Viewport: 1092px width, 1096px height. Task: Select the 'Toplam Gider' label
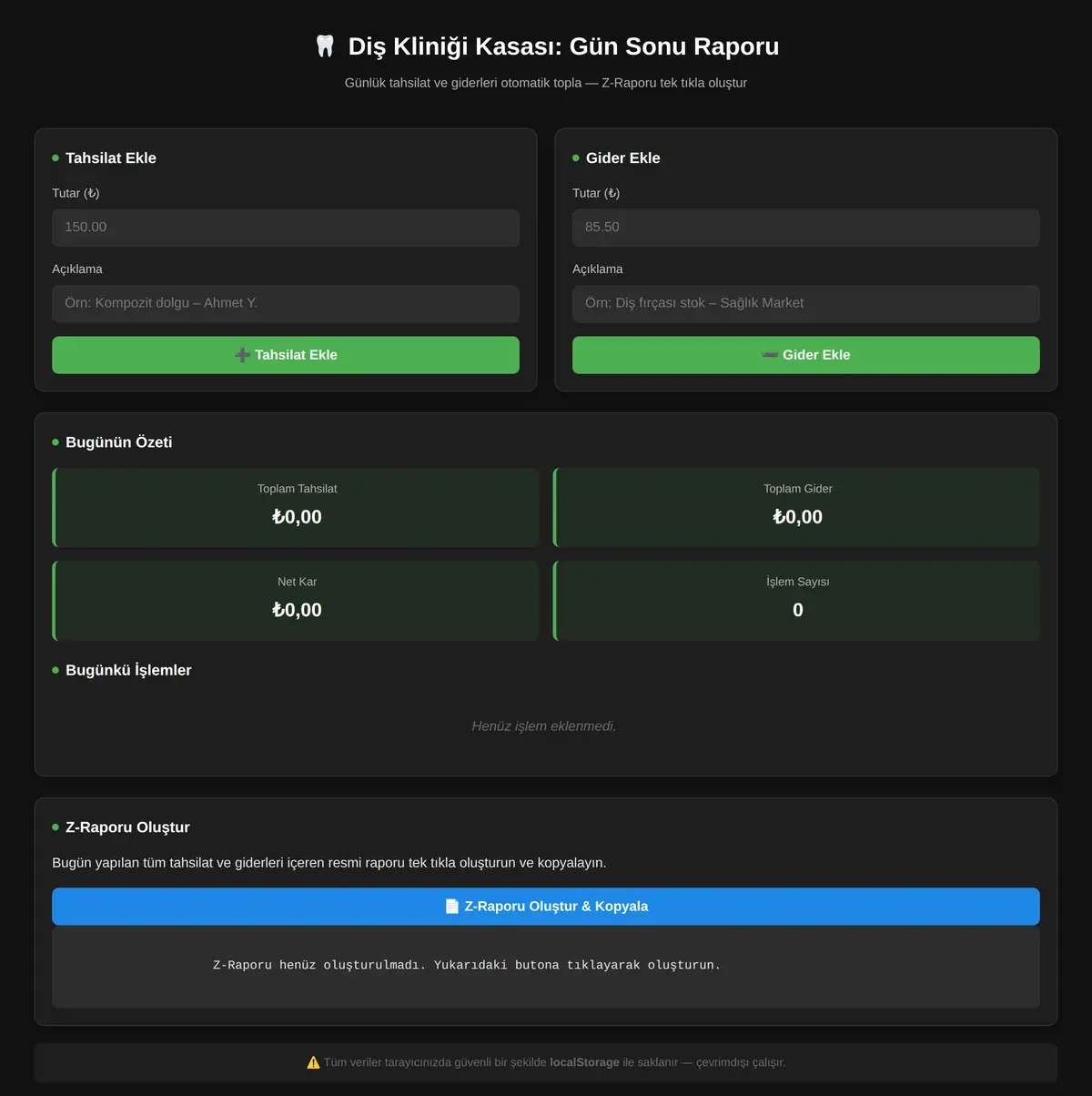coord(798,489)
